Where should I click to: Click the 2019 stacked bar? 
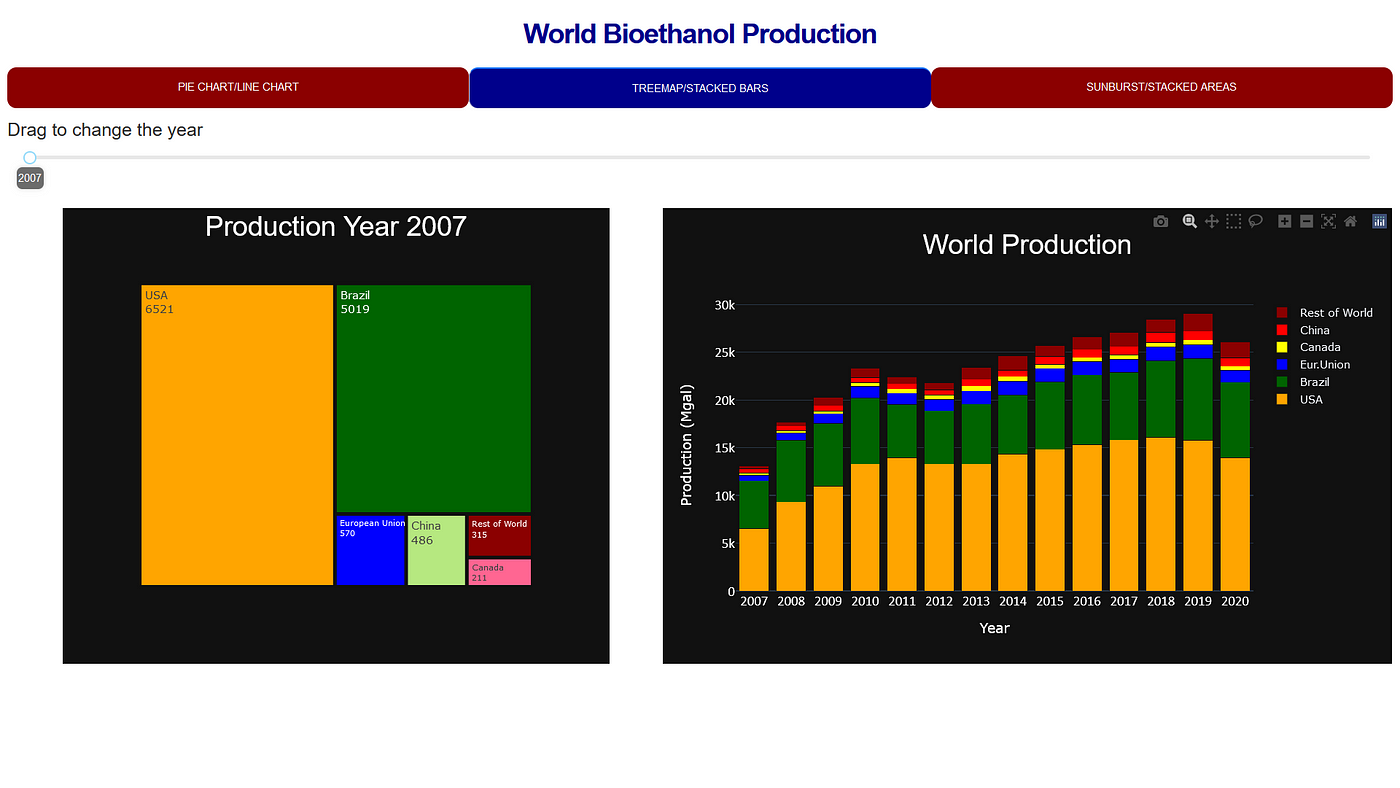coord(1198,452)
